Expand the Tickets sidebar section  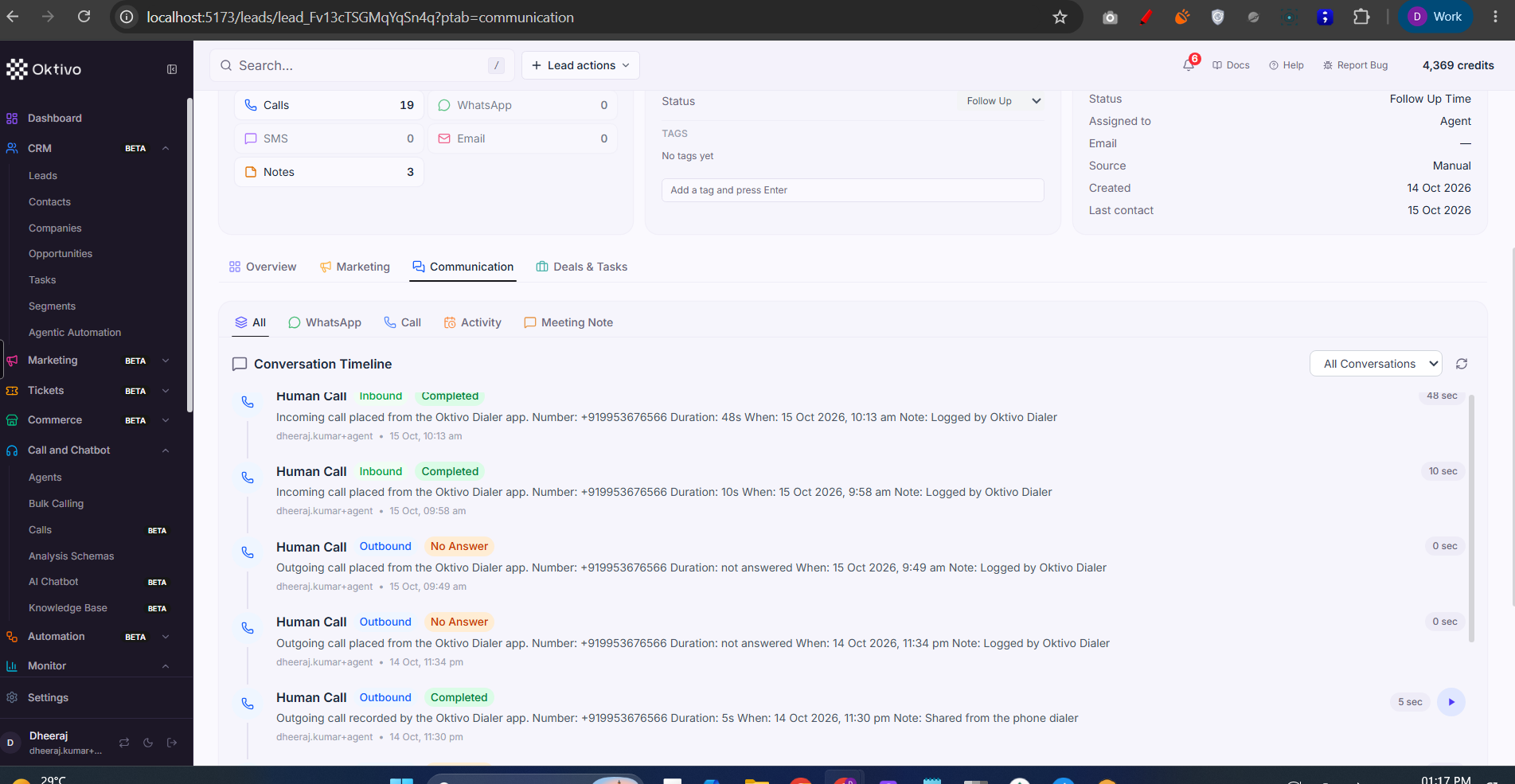(x=166, y=391)
